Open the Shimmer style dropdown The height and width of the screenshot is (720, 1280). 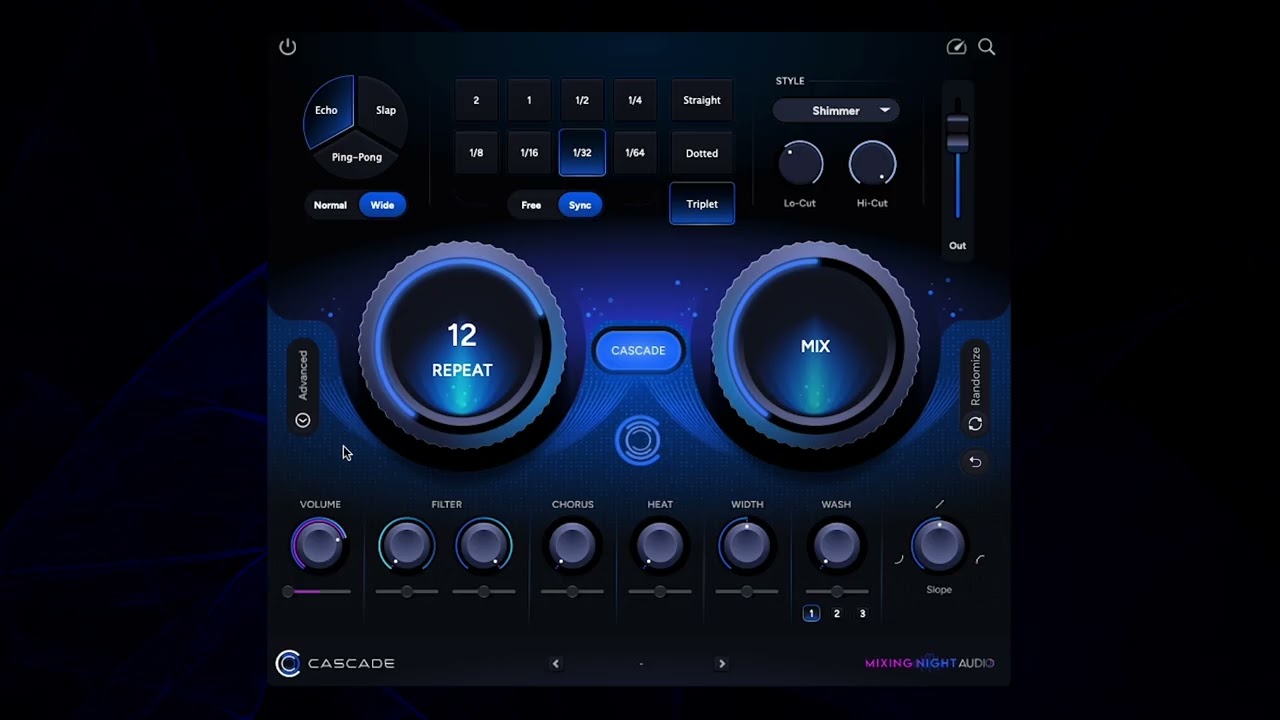tap(836, 111)
